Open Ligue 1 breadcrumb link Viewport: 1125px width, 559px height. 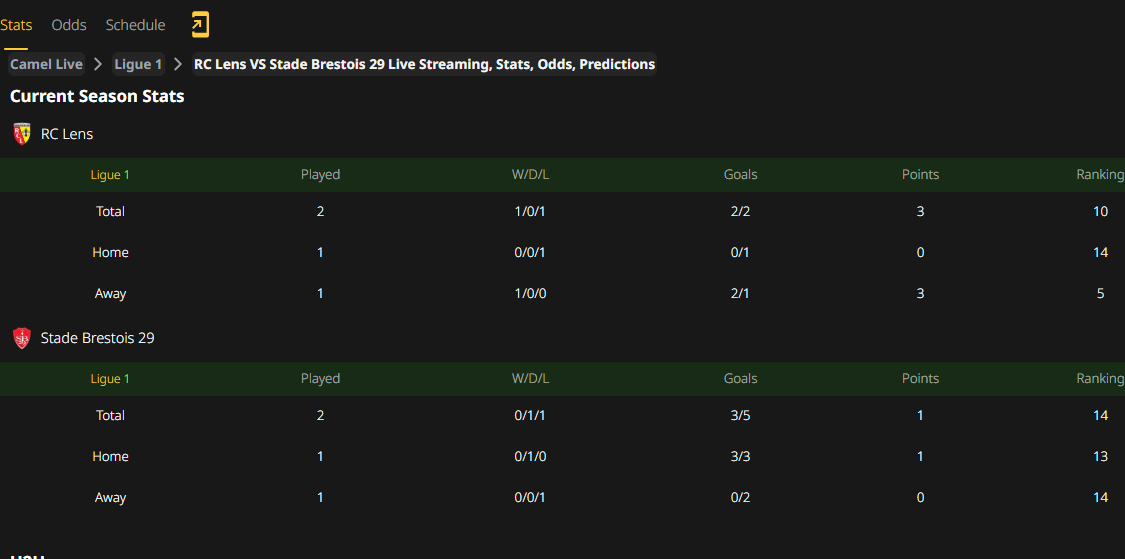click(138, 65)
